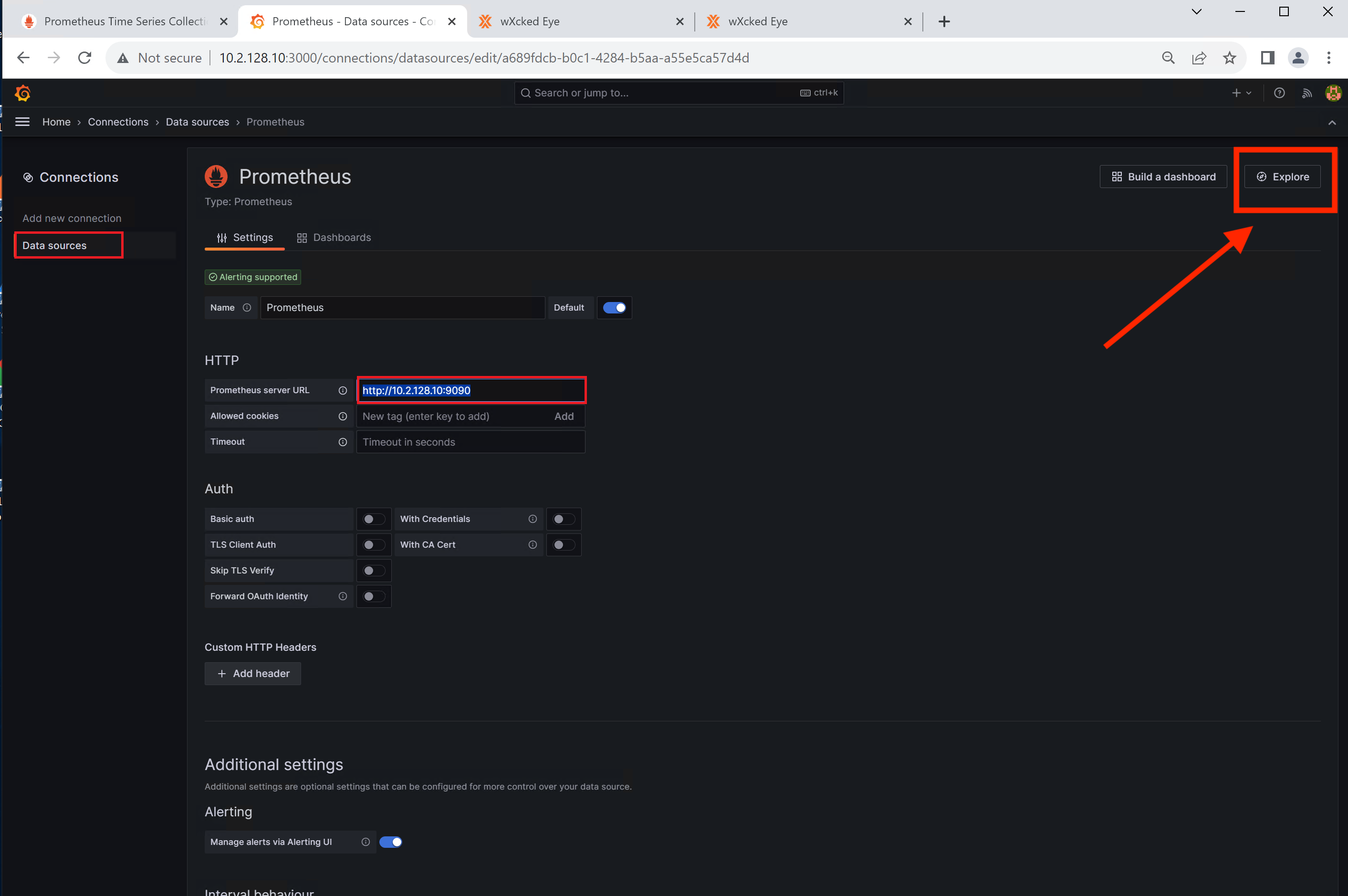Viewport: 1348px width, 896px height.
Task: Enable the Forward OAuth Identity toggle
Action: pos(374,596)
